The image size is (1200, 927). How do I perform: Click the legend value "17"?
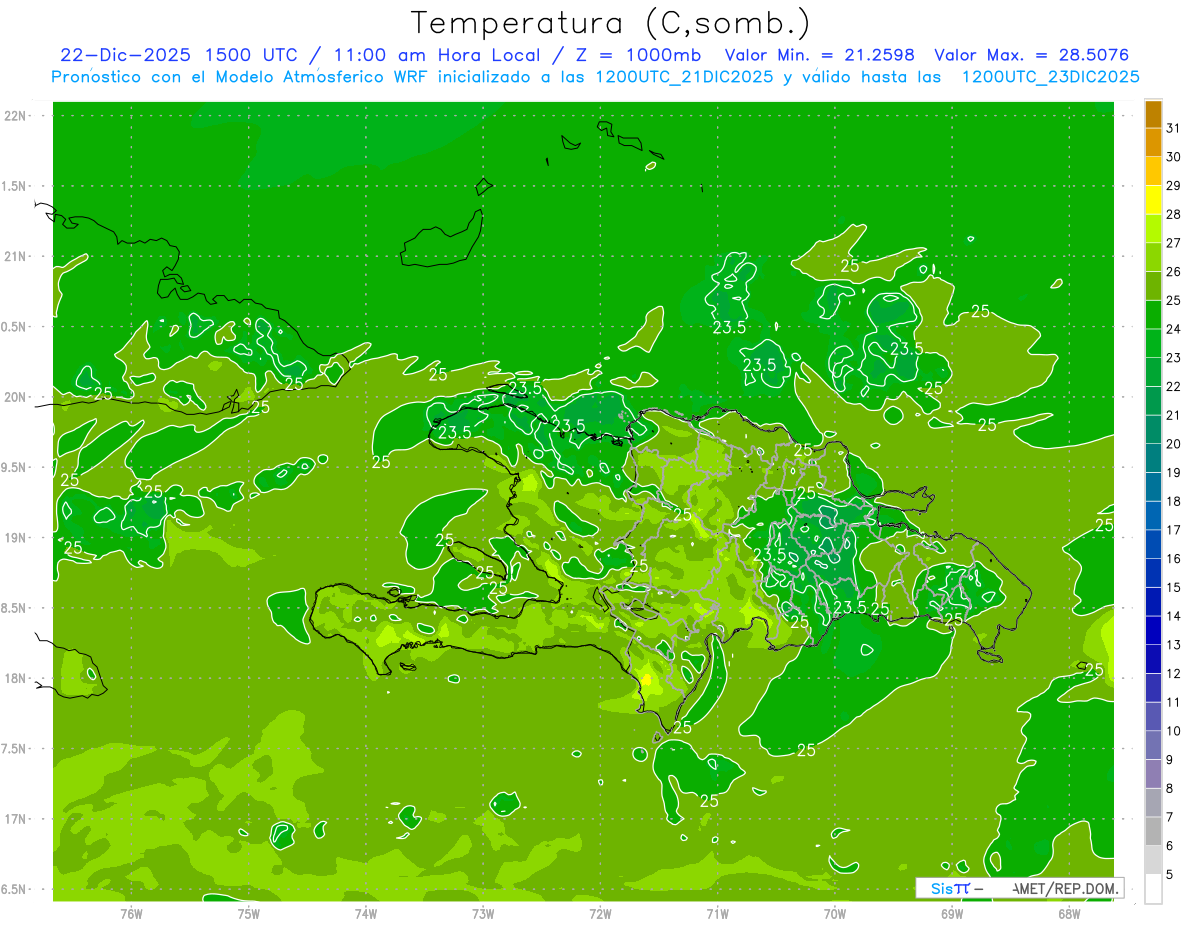tap(1173, 530)
